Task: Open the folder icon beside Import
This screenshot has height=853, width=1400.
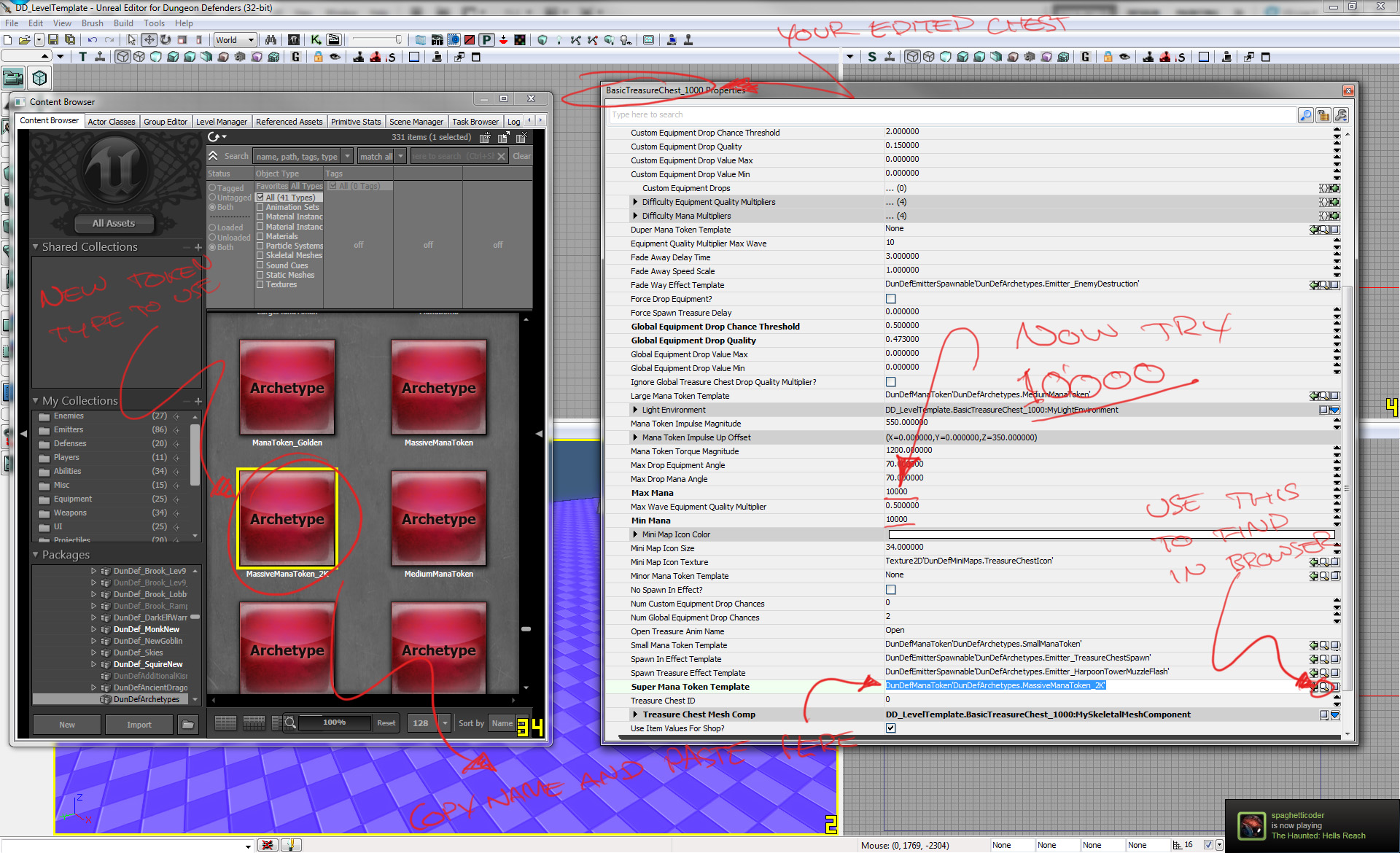Action: click(188, 725)
